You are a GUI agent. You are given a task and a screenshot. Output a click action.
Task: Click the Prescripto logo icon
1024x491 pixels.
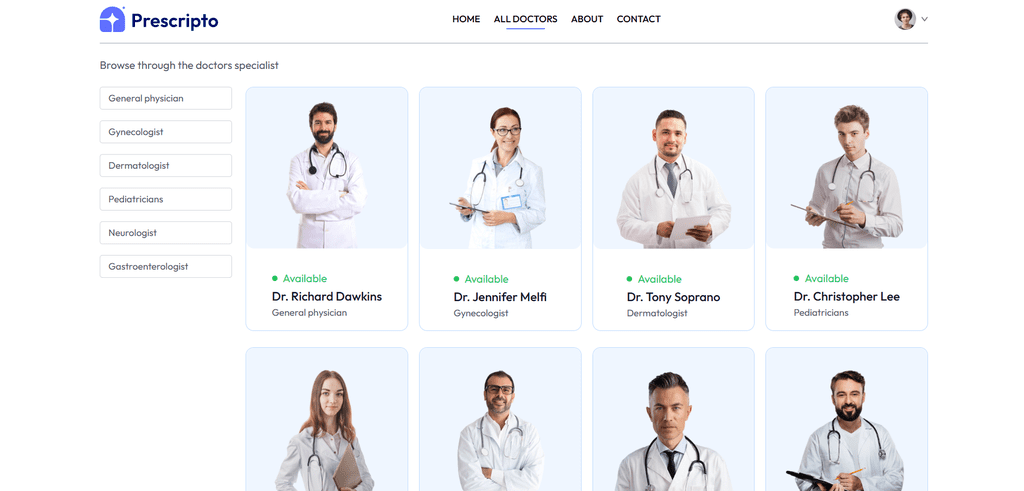click(x=112, y=20)
